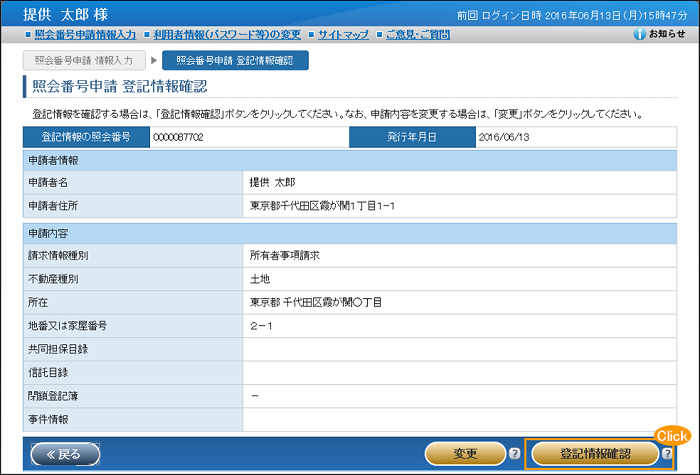Click the 登記情報確認 button
The height and width of the screenshot is (475, 700).
click(595, 454)
